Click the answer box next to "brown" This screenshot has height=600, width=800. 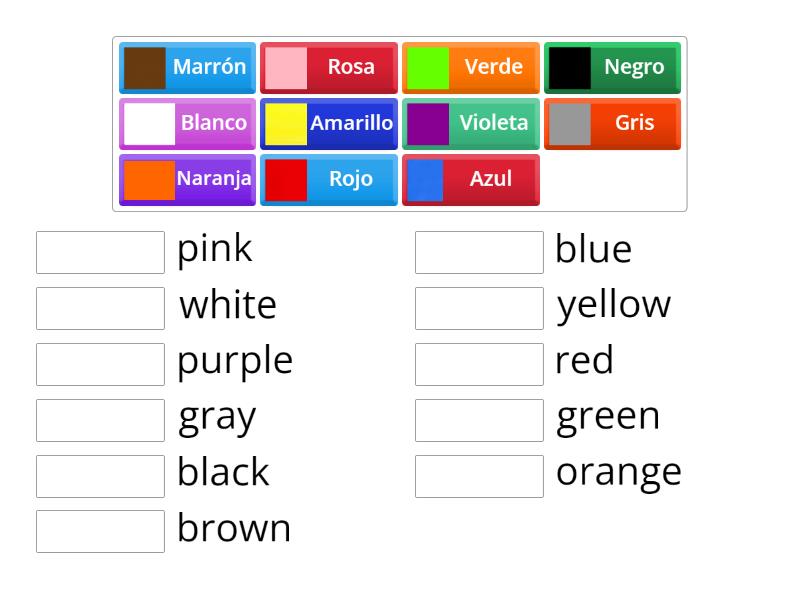[99, 531]
